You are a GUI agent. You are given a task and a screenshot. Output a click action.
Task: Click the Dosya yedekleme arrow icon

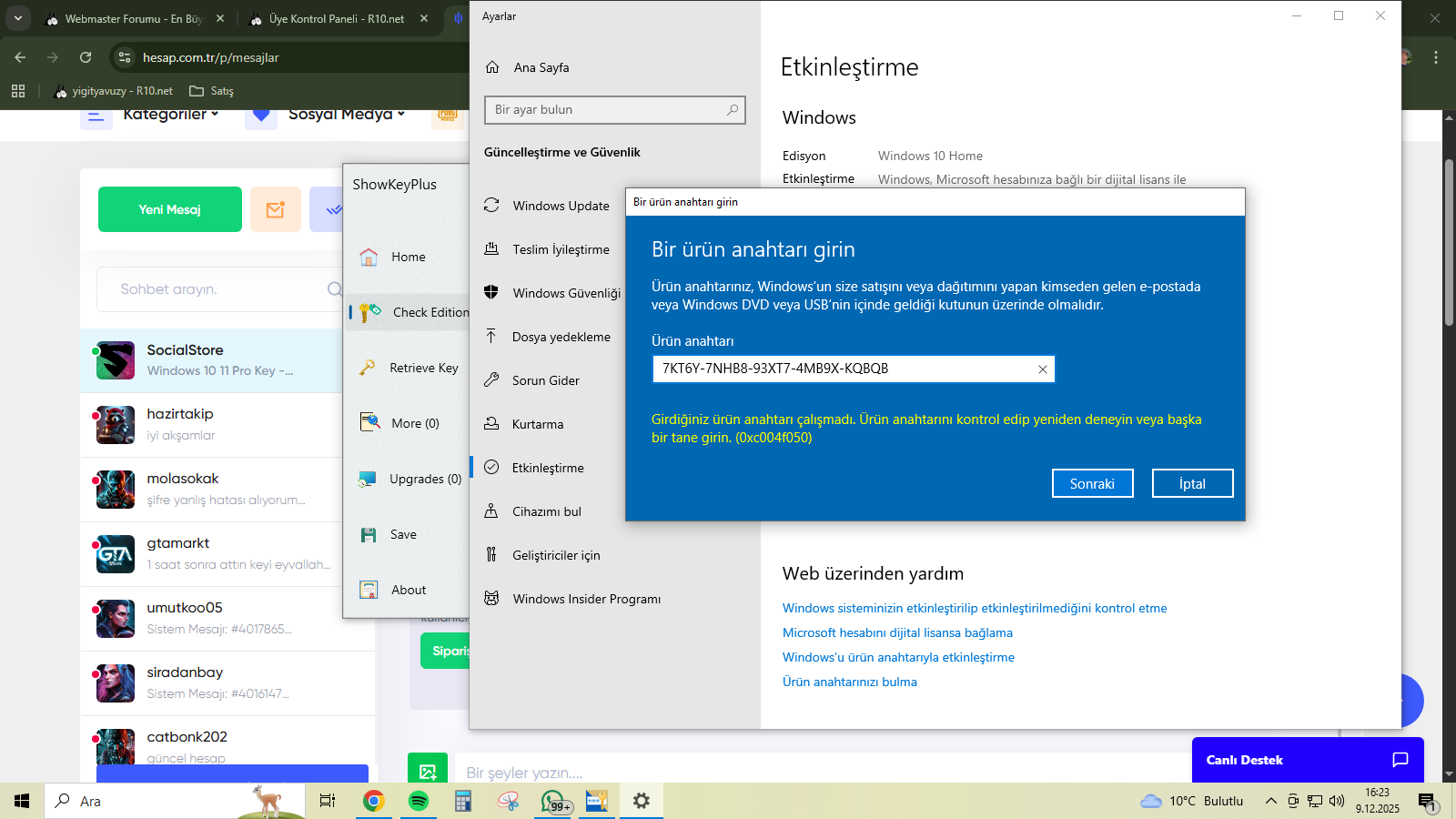click(x=491, y=337)
